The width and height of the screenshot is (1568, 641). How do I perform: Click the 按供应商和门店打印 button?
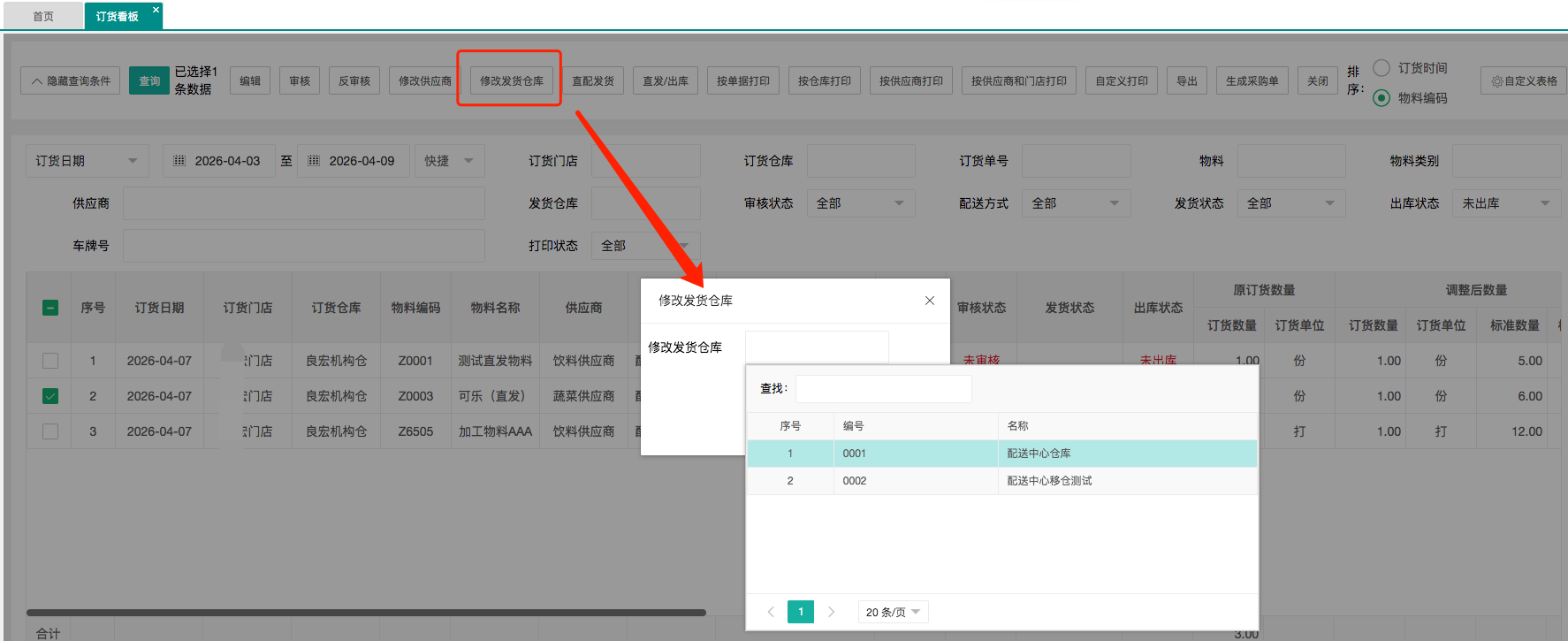[x=1019, y=81]
